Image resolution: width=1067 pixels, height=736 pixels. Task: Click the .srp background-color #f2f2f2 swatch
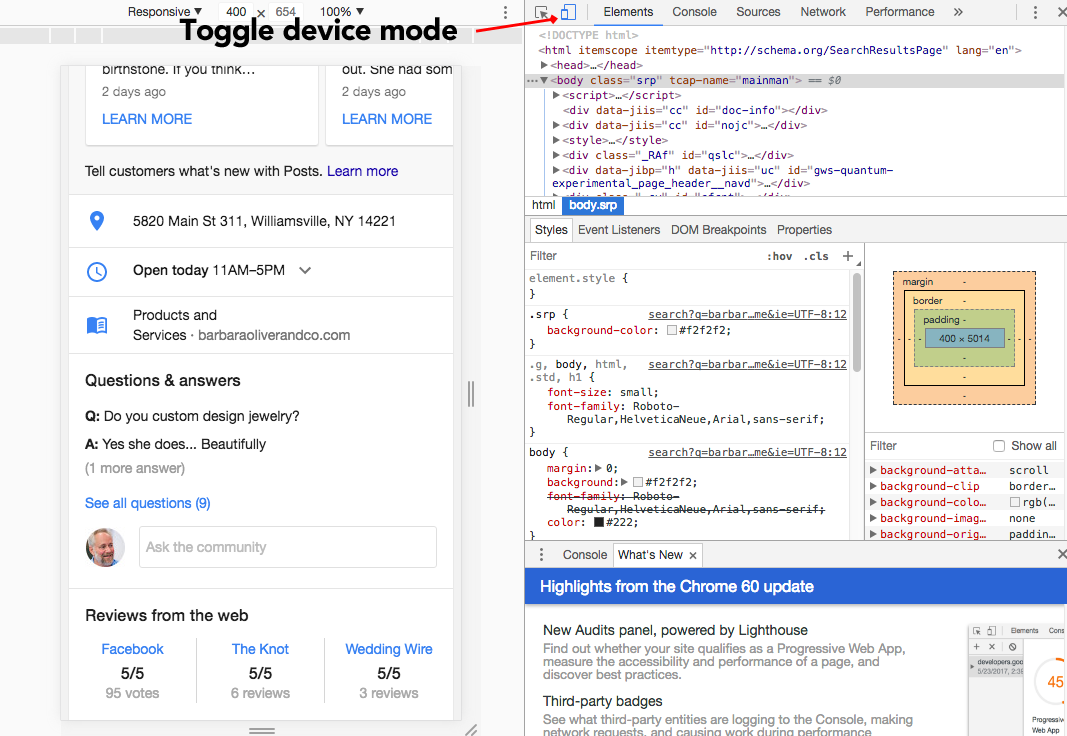click(672, 331)
